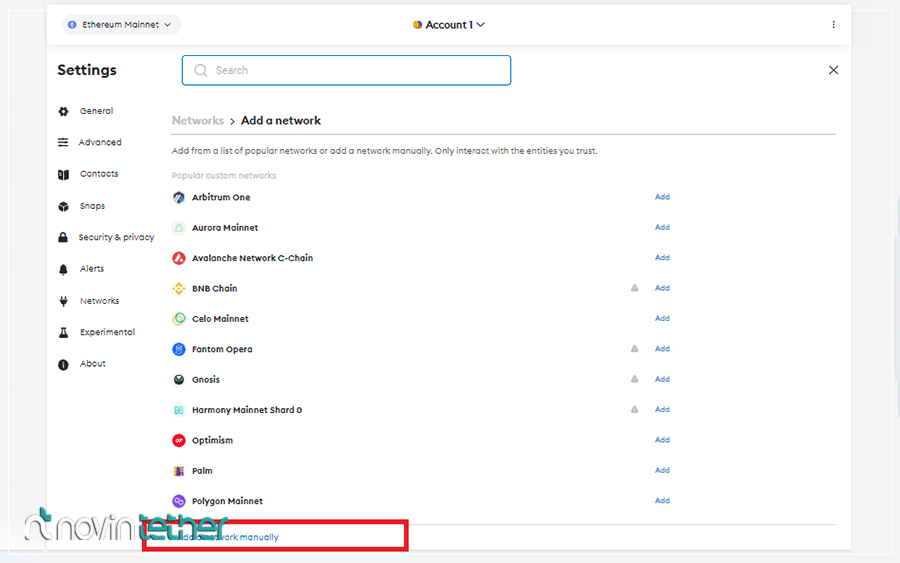The width and height of the screenshot is (900, 563).
Task: Add the Gnosis network
Action: [x=662, y=379]
